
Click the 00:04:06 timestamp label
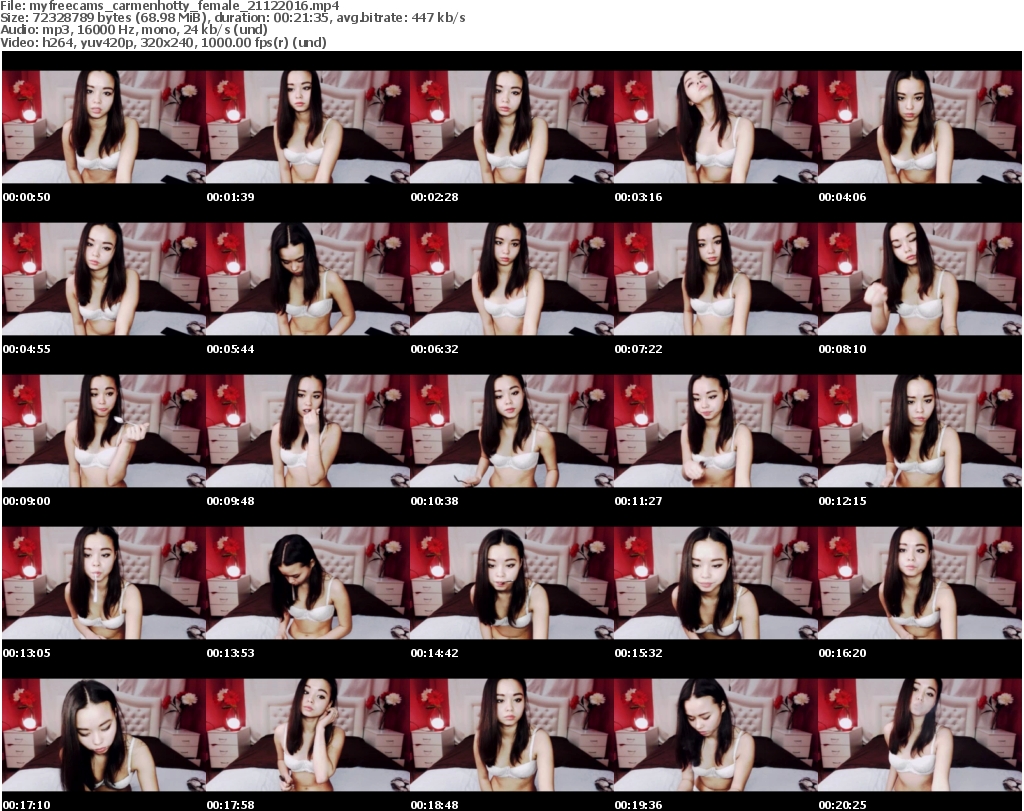842,197
